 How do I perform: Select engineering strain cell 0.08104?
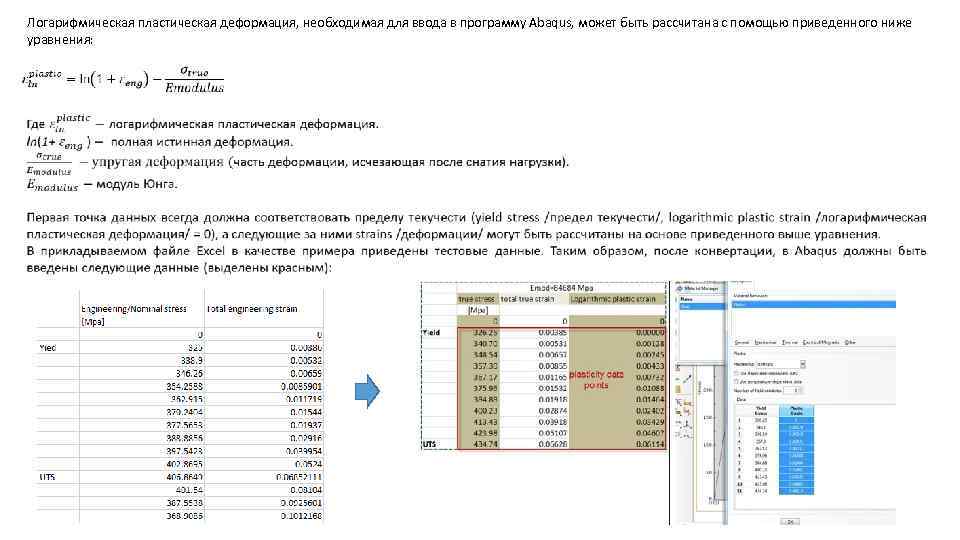click(x=263, y=490)
